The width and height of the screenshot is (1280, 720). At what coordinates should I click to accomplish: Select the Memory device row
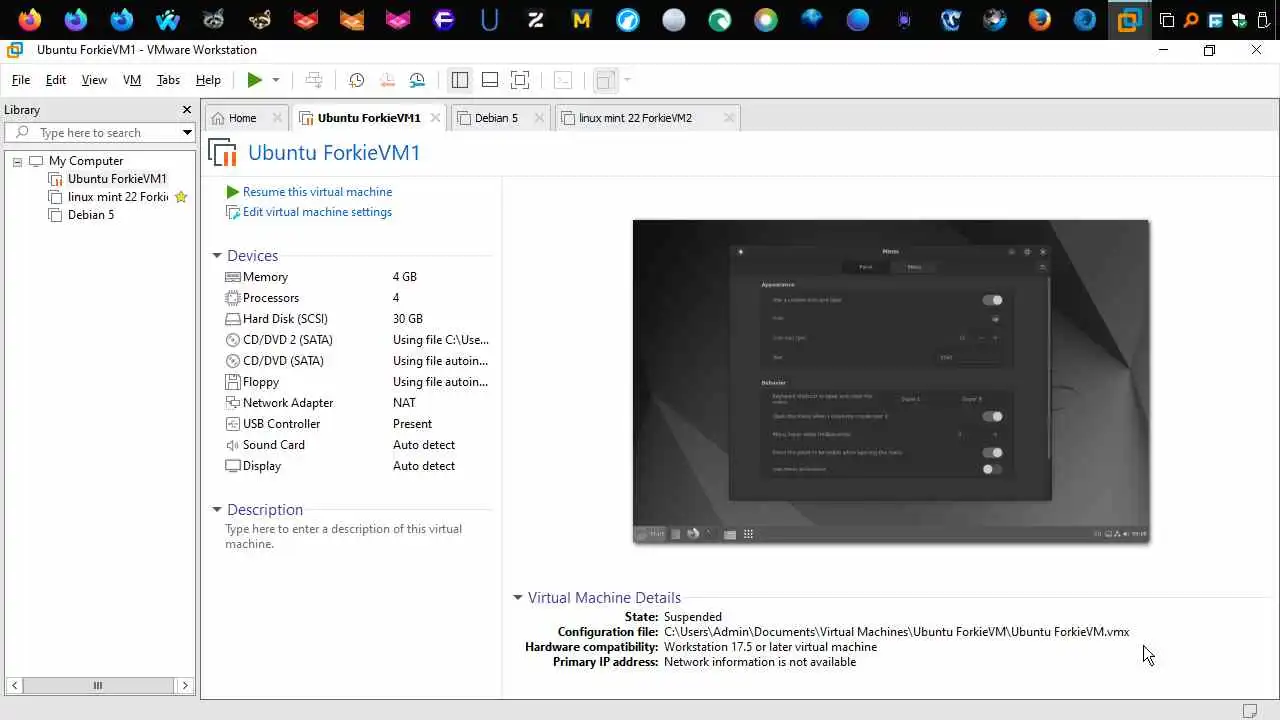(356, 277)
